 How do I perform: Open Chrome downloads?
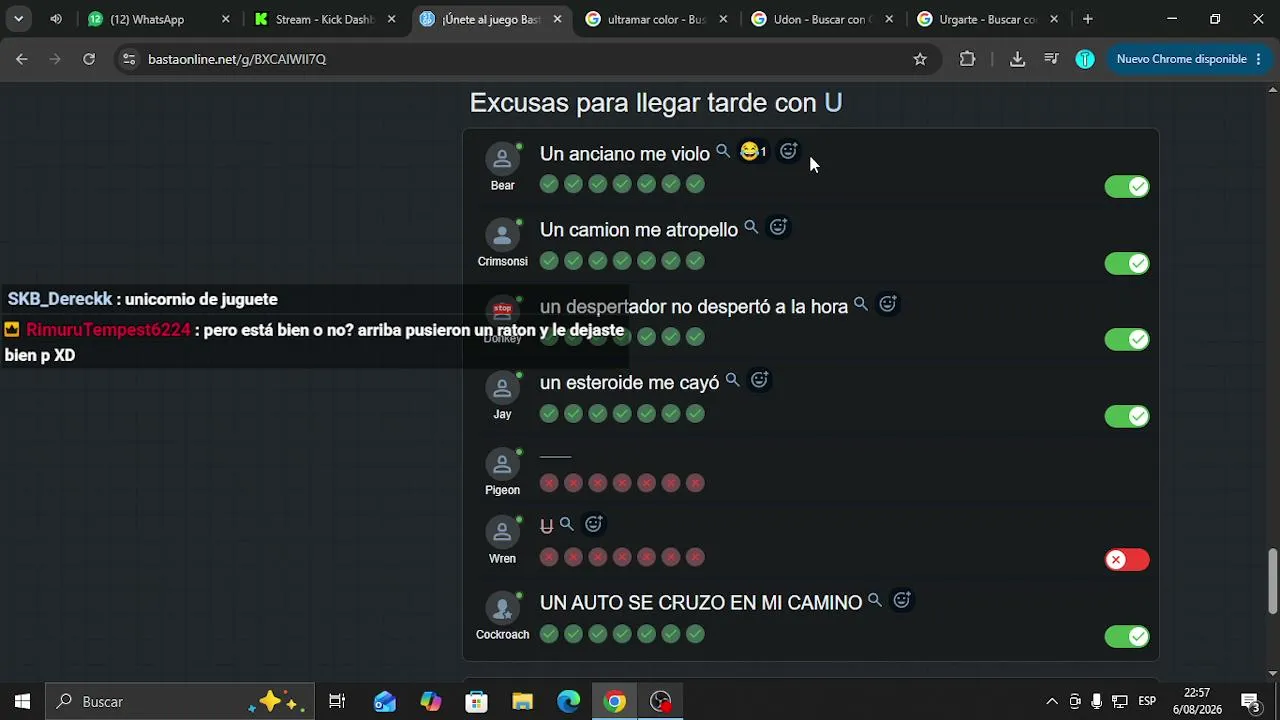(1017, 59)
